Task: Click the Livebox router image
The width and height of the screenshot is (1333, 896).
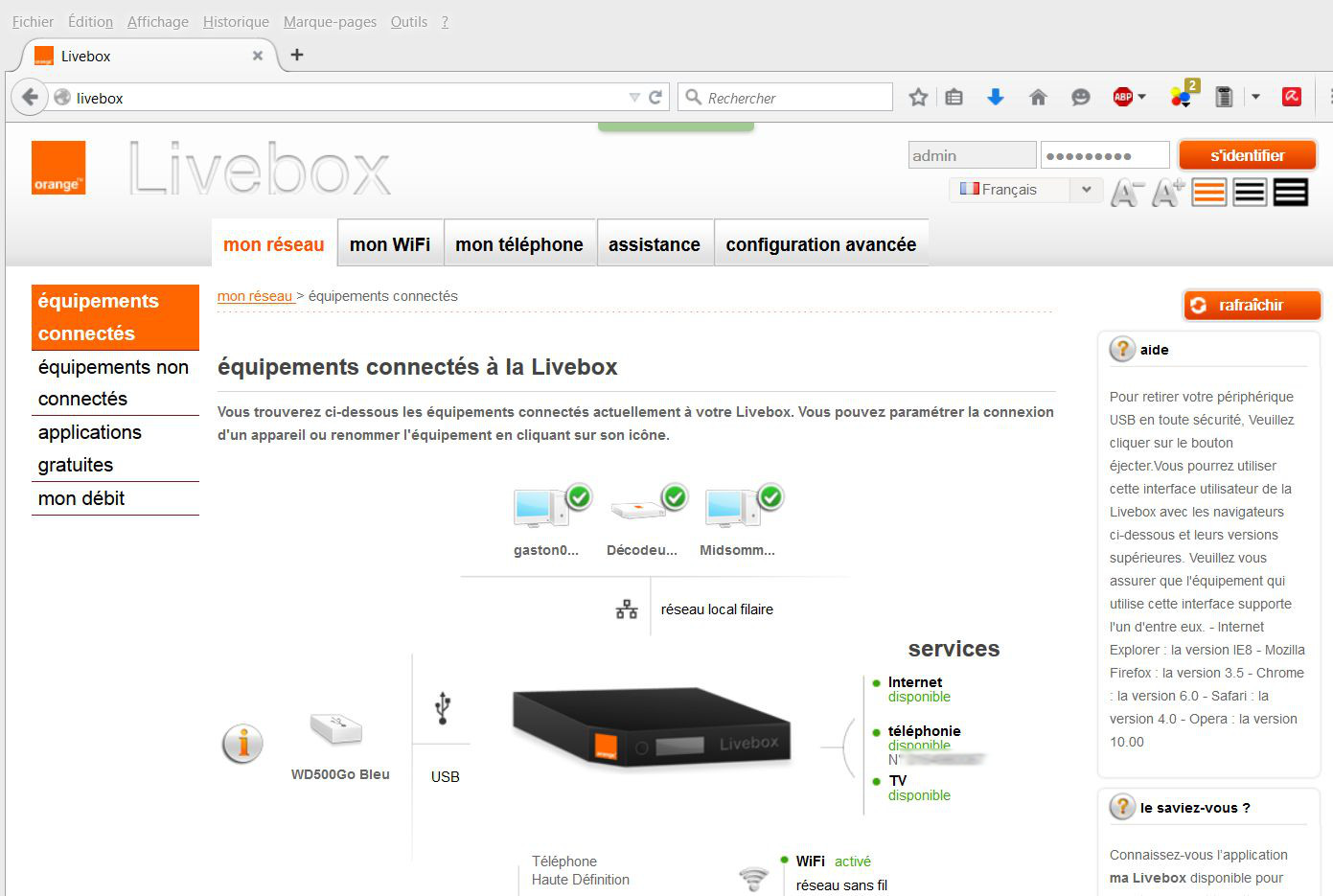Action: pos(652,726)
